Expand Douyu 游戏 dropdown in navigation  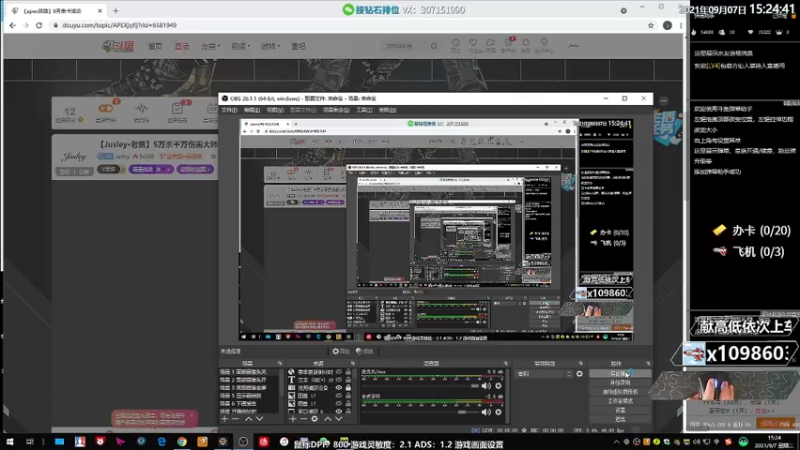tap(270, 46)
